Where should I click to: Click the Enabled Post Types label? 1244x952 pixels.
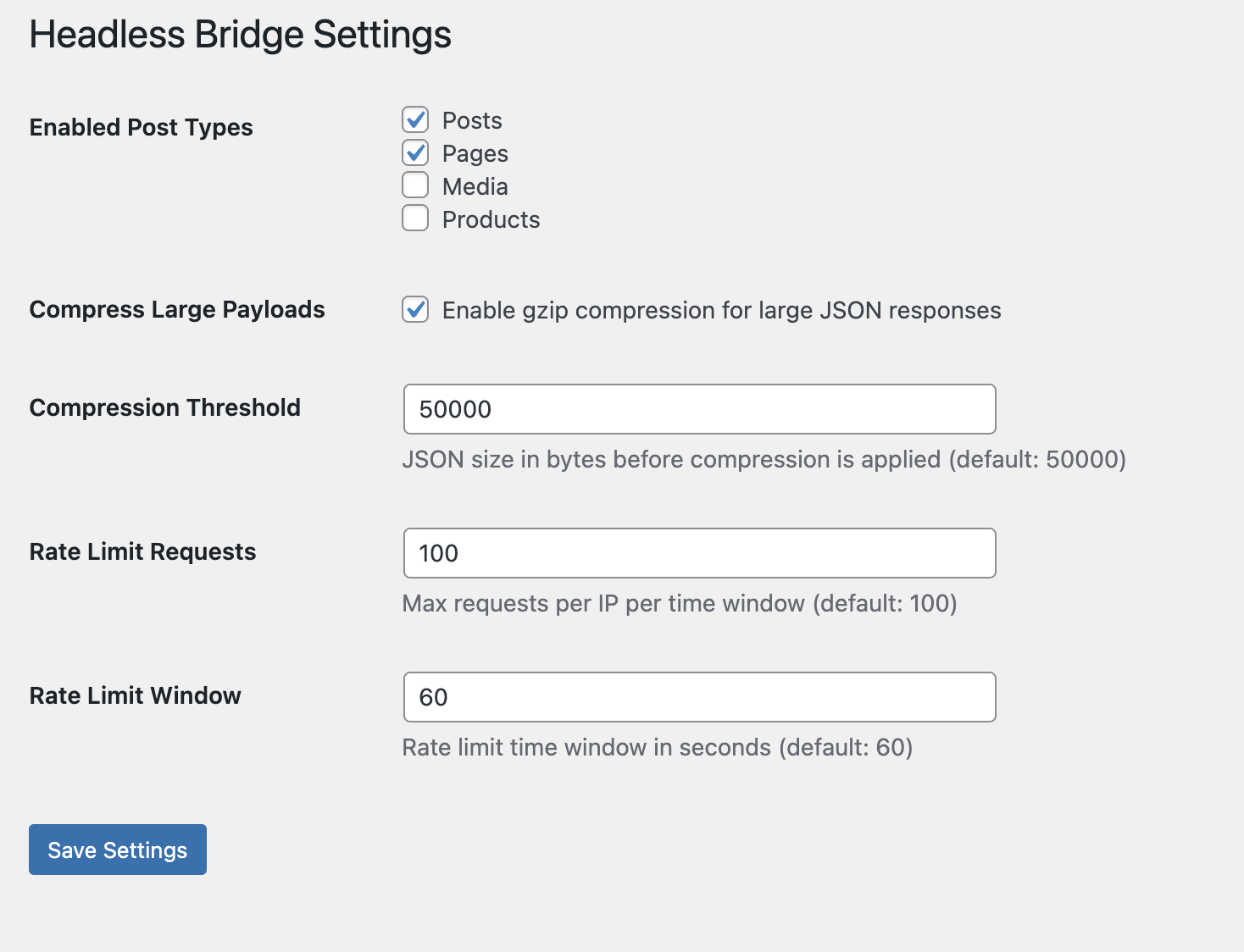coord(141,127)
